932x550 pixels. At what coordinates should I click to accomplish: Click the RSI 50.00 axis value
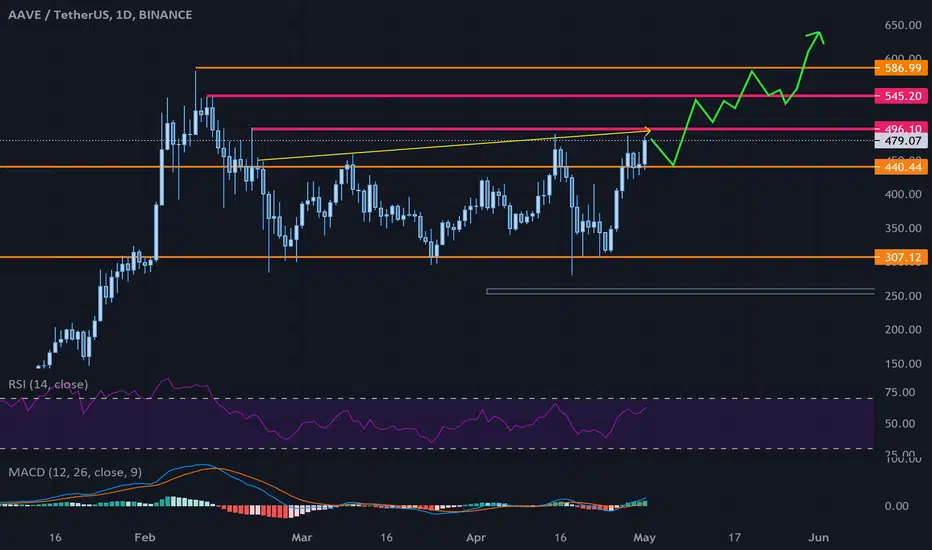tap(900, 423)
